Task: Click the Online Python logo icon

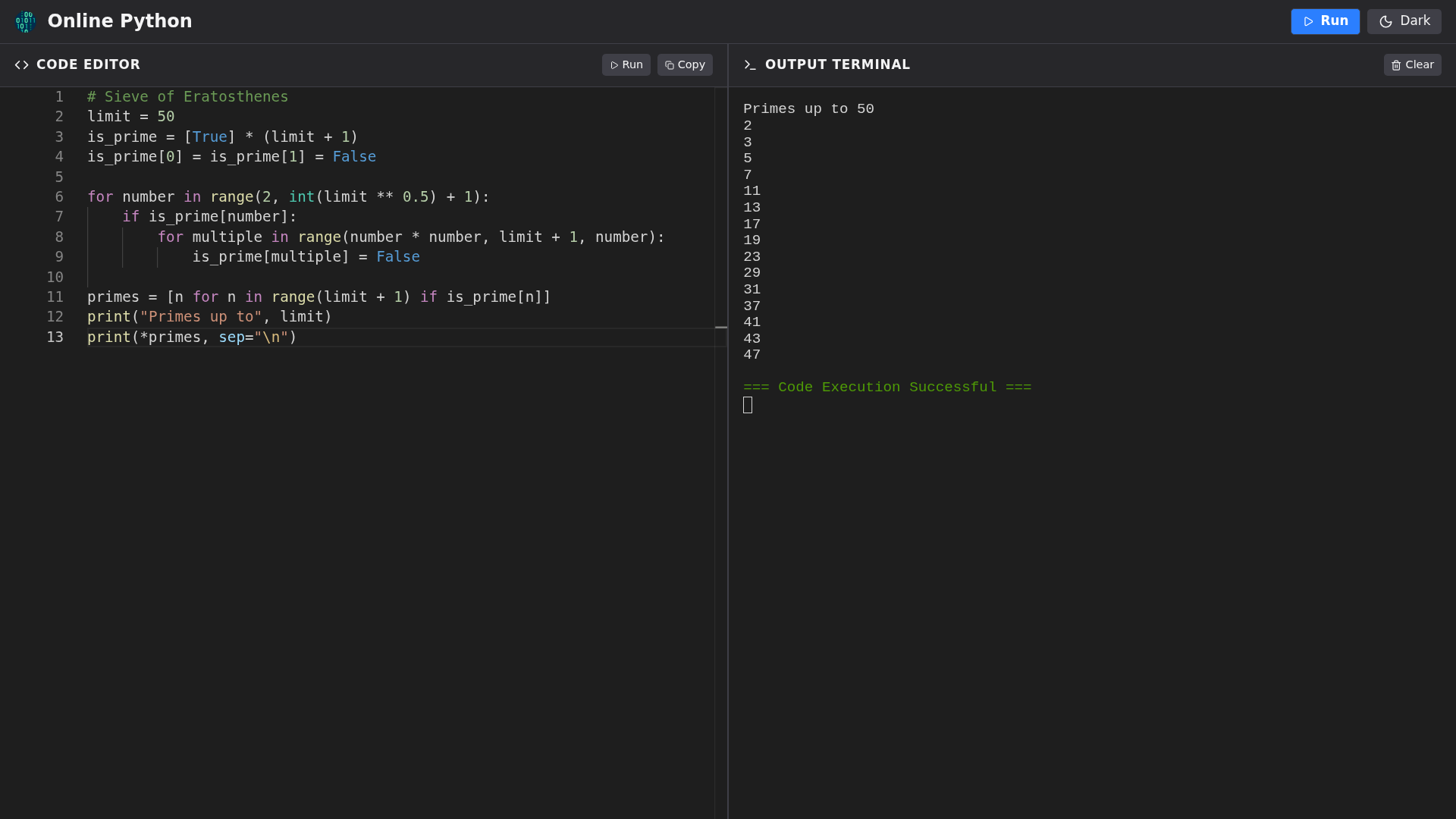Action: pyautogui.click(x=25, y=21)
